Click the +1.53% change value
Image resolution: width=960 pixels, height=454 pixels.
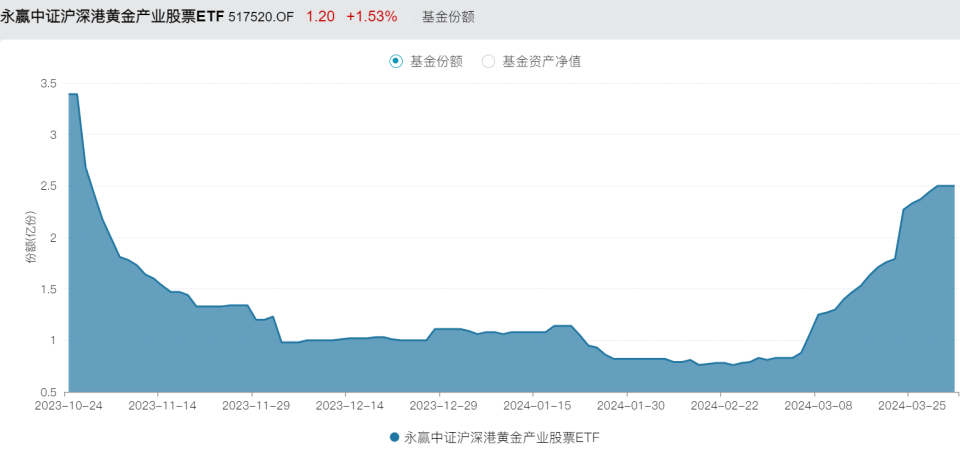point(372,17)
